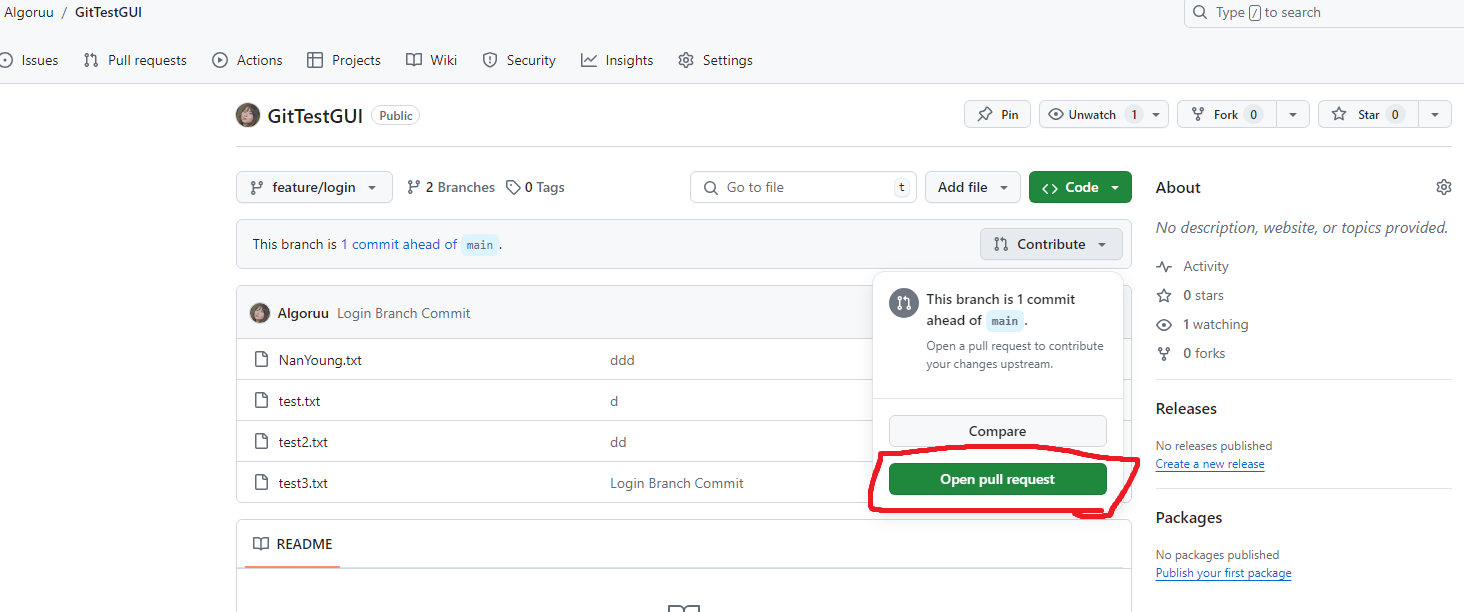1464x612 pixels.
Task: Click Create a new release link
Action: [x=1210, y=464]
